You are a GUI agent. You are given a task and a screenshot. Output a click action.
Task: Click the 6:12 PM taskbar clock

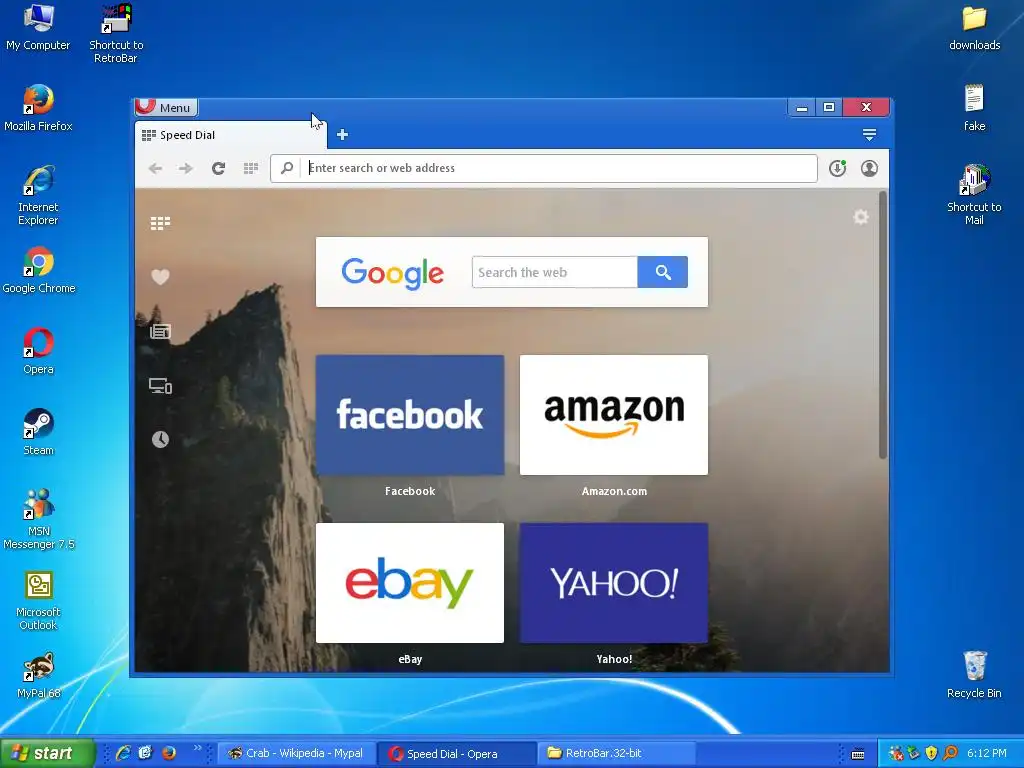point(986,754)
